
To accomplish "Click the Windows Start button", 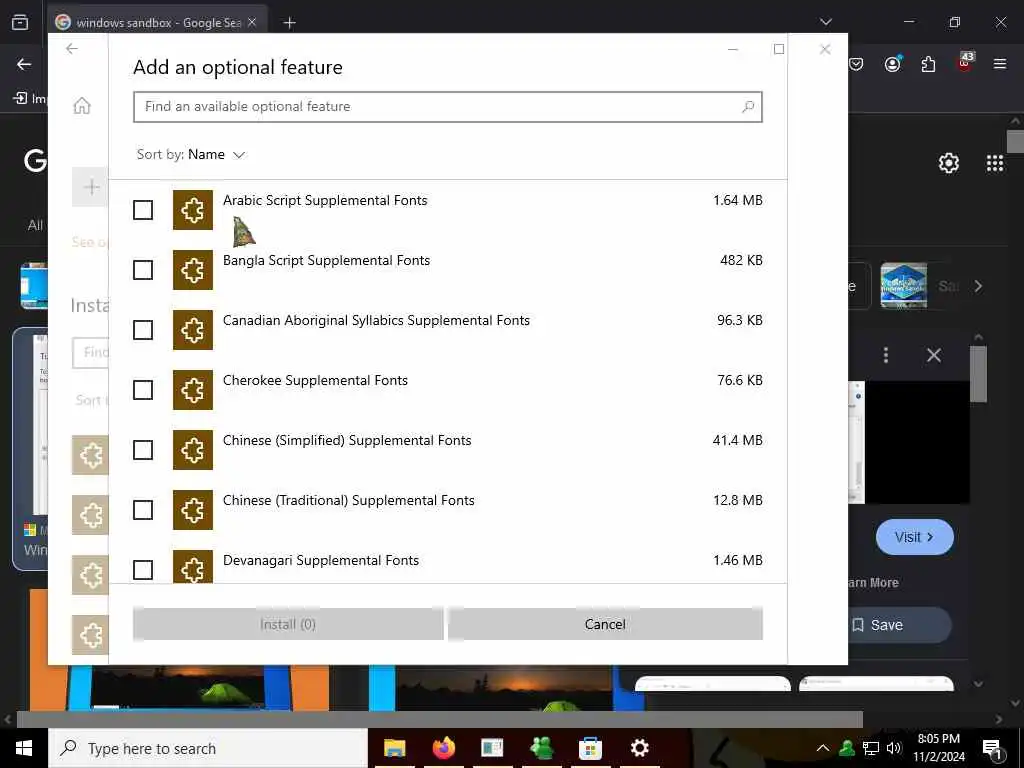I will [x=24, y=748].
